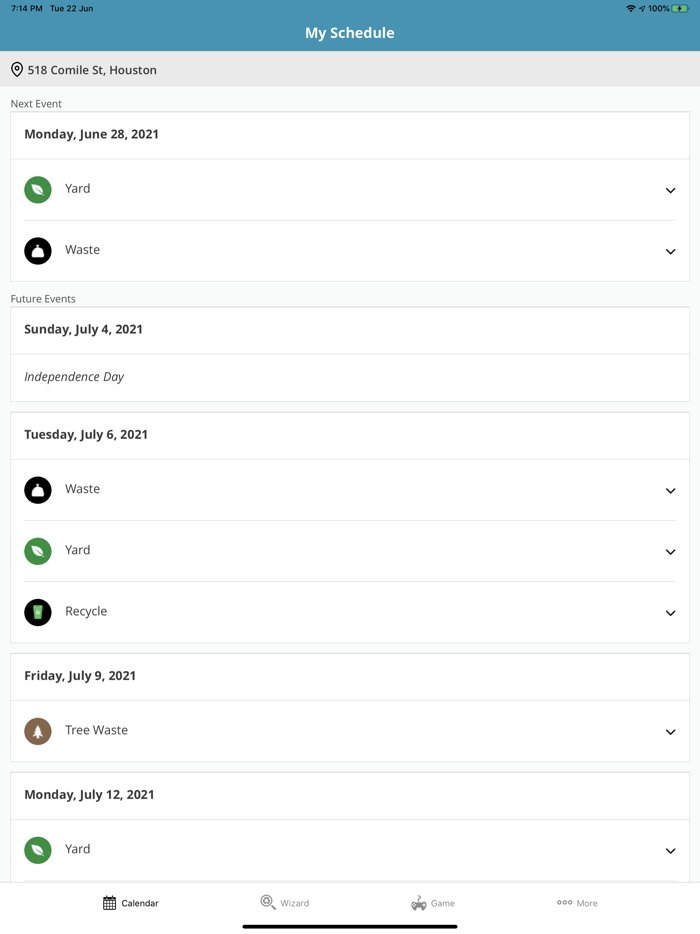Tap the 518 Comile St, Houston address
The image size is (700, 934).
click(92, 70)
